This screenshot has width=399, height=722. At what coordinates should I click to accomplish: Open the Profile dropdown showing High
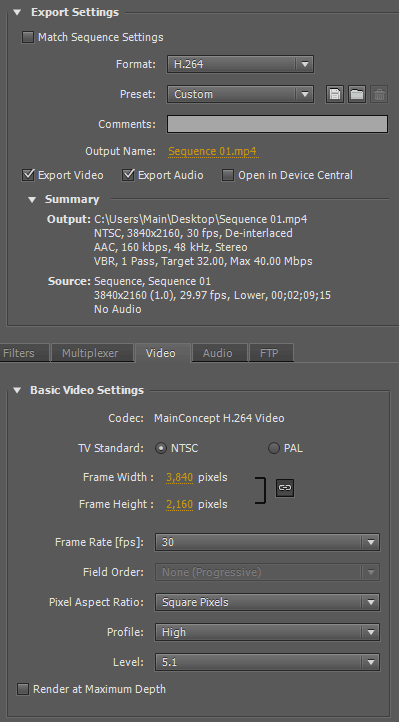tap(267, 632)
